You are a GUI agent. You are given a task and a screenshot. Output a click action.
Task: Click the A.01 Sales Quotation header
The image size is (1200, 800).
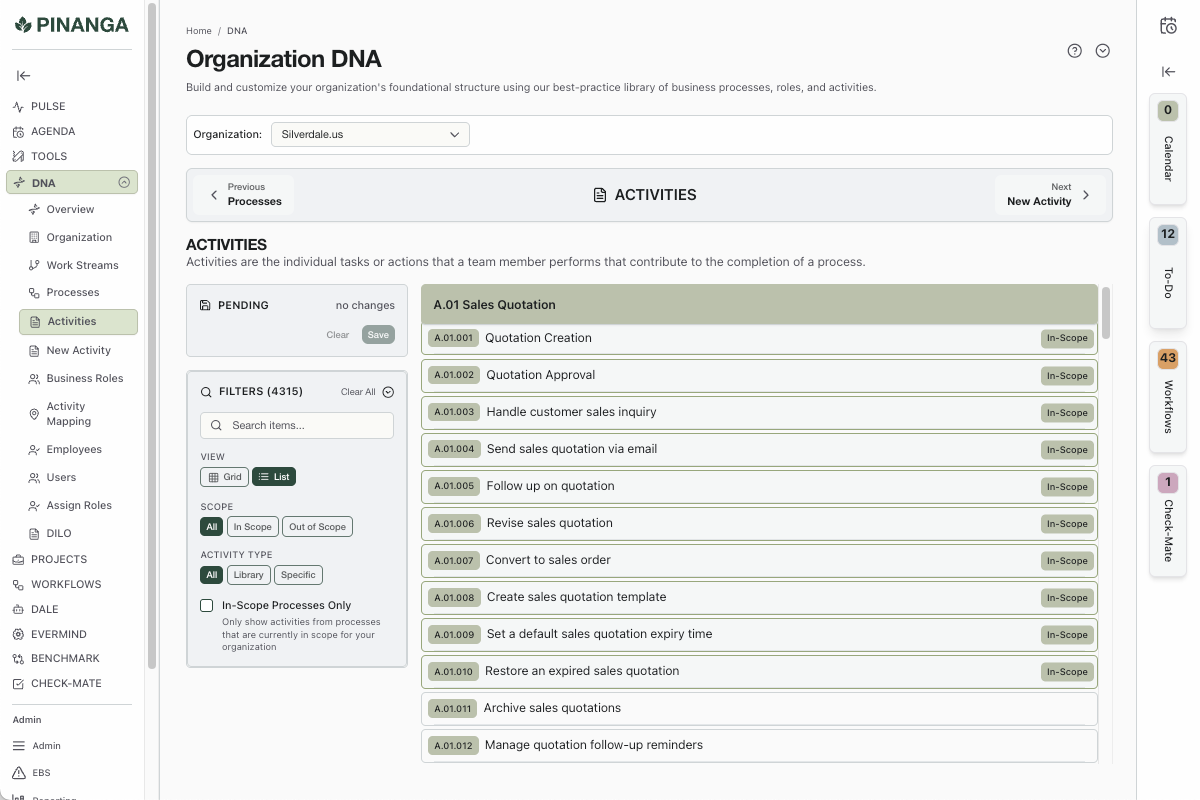pyautogui.click(x=759, y=305)
